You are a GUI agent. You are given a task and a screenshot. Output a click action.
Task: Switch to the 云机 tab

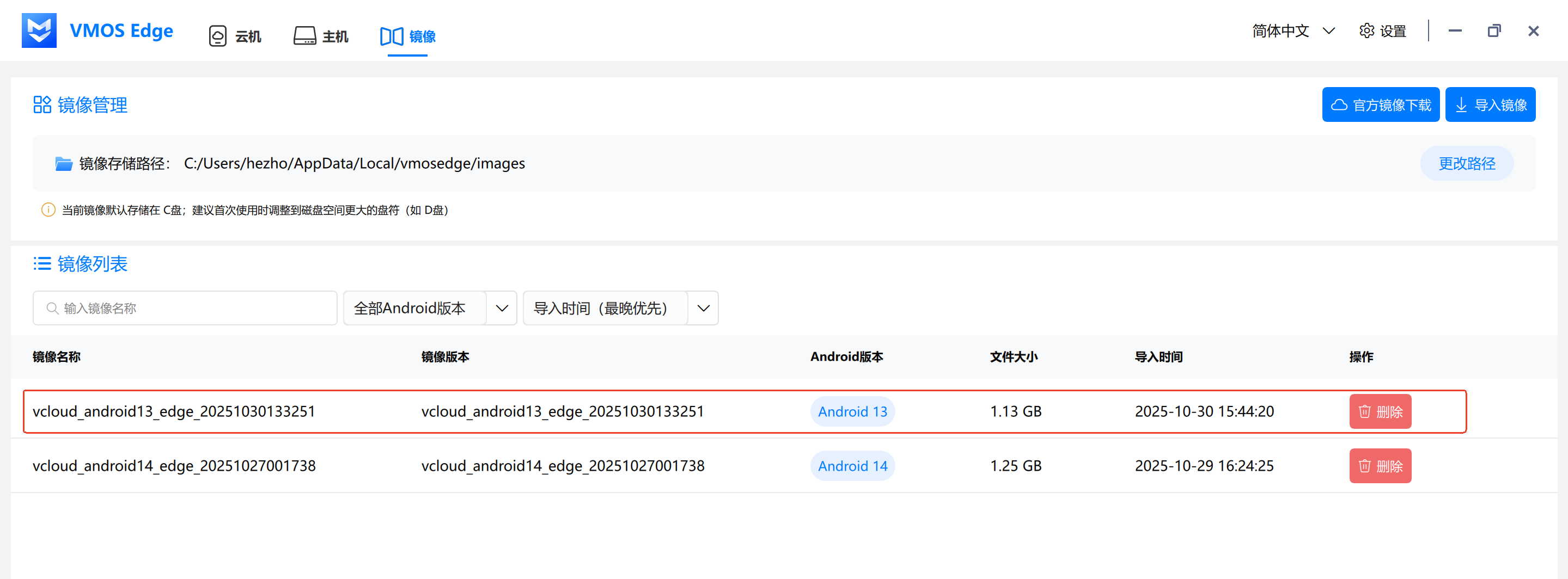point(247,36)
